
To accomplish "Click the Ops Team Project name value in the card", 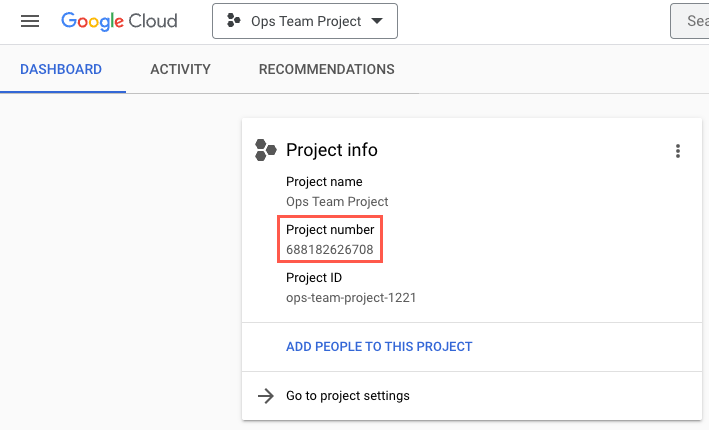I will click(337, 201).
